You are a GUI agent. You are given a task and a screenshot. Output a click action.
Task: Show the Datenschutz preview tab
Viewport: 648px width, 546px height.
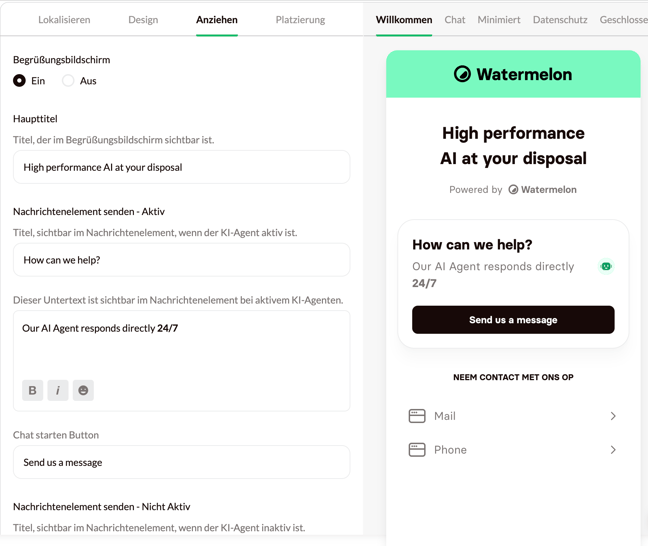tap(560, 20)
